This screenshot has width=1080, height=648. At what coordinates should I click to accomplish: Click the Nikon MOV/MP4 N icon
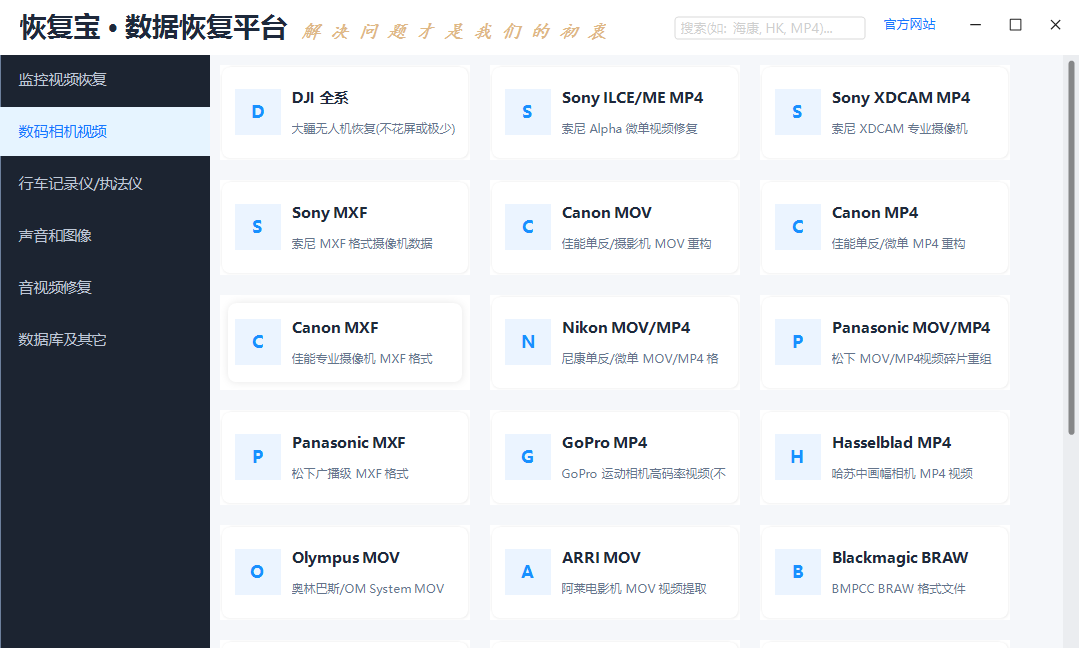528,342
